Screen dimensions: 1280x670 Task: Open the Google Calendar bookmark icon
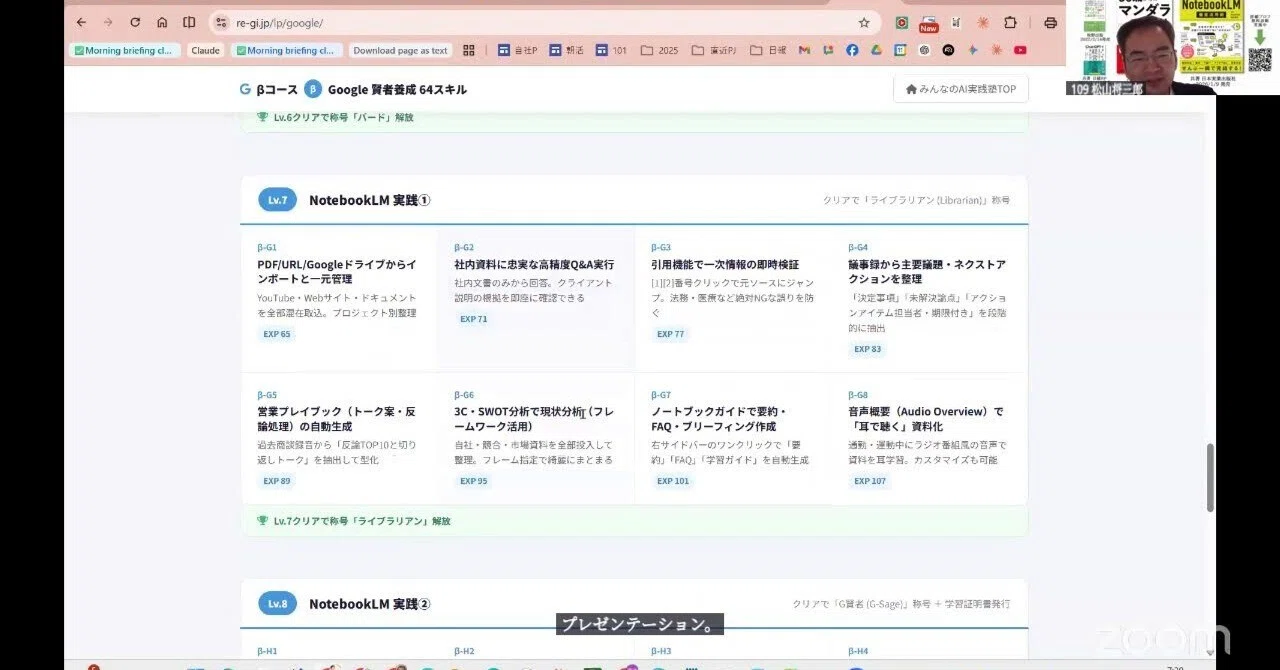pos(900,50)
